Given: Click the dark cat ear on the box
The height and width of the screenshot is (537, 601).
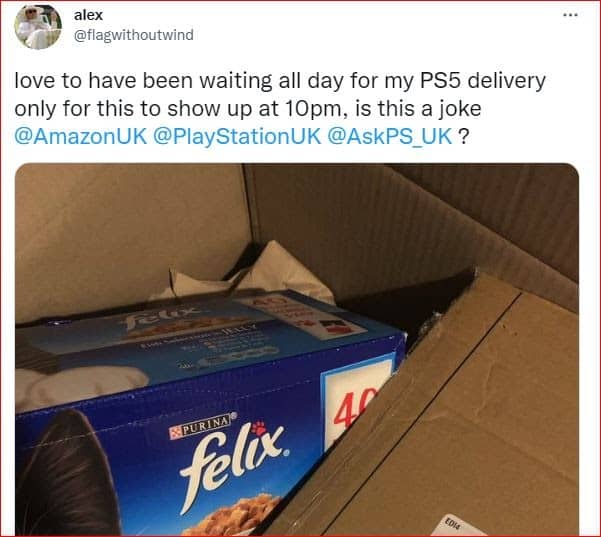Looking at the screenshot, I should coord(65,473).
